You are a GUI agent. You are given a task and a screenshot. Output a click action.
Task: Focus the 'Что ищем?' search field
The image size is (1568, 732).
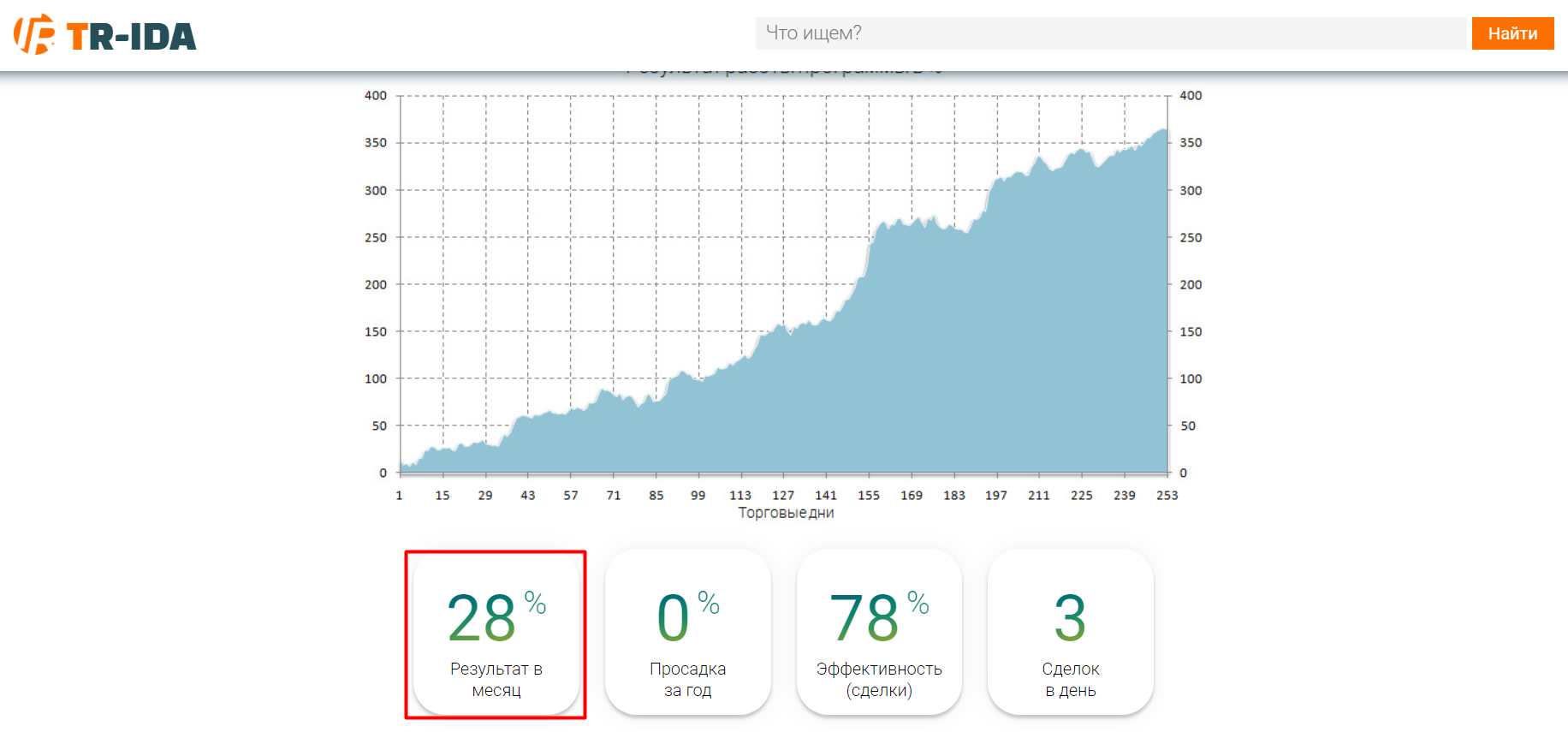1111,33
